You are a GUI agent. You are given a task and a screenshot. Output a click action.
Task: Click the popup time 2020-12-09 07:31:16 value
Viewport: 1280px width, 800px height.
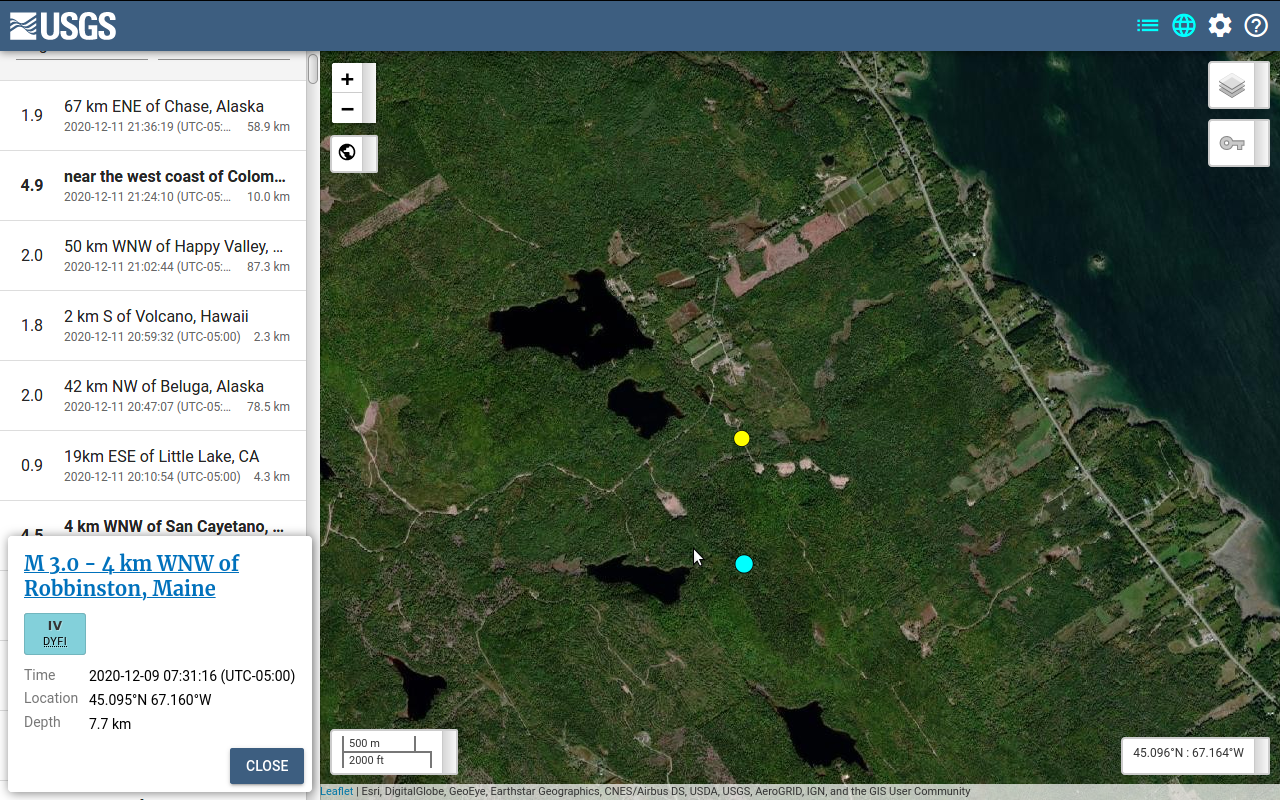point(192,676)
